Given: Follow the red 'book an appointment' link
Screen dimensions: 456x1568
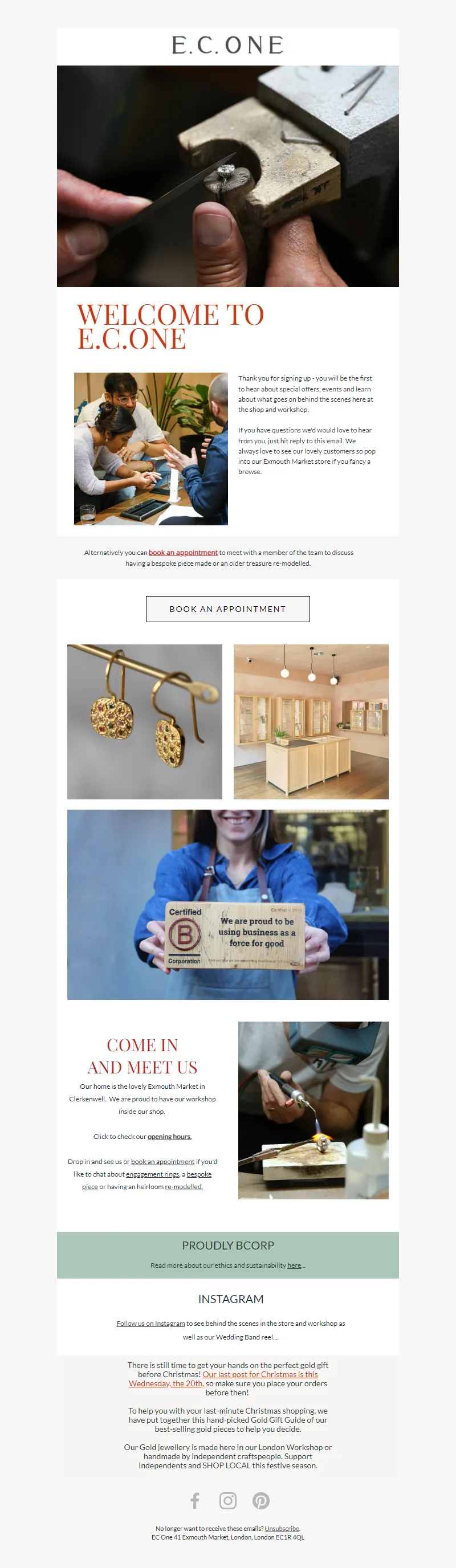Looking at the screenshot, I should click(183, 553).
